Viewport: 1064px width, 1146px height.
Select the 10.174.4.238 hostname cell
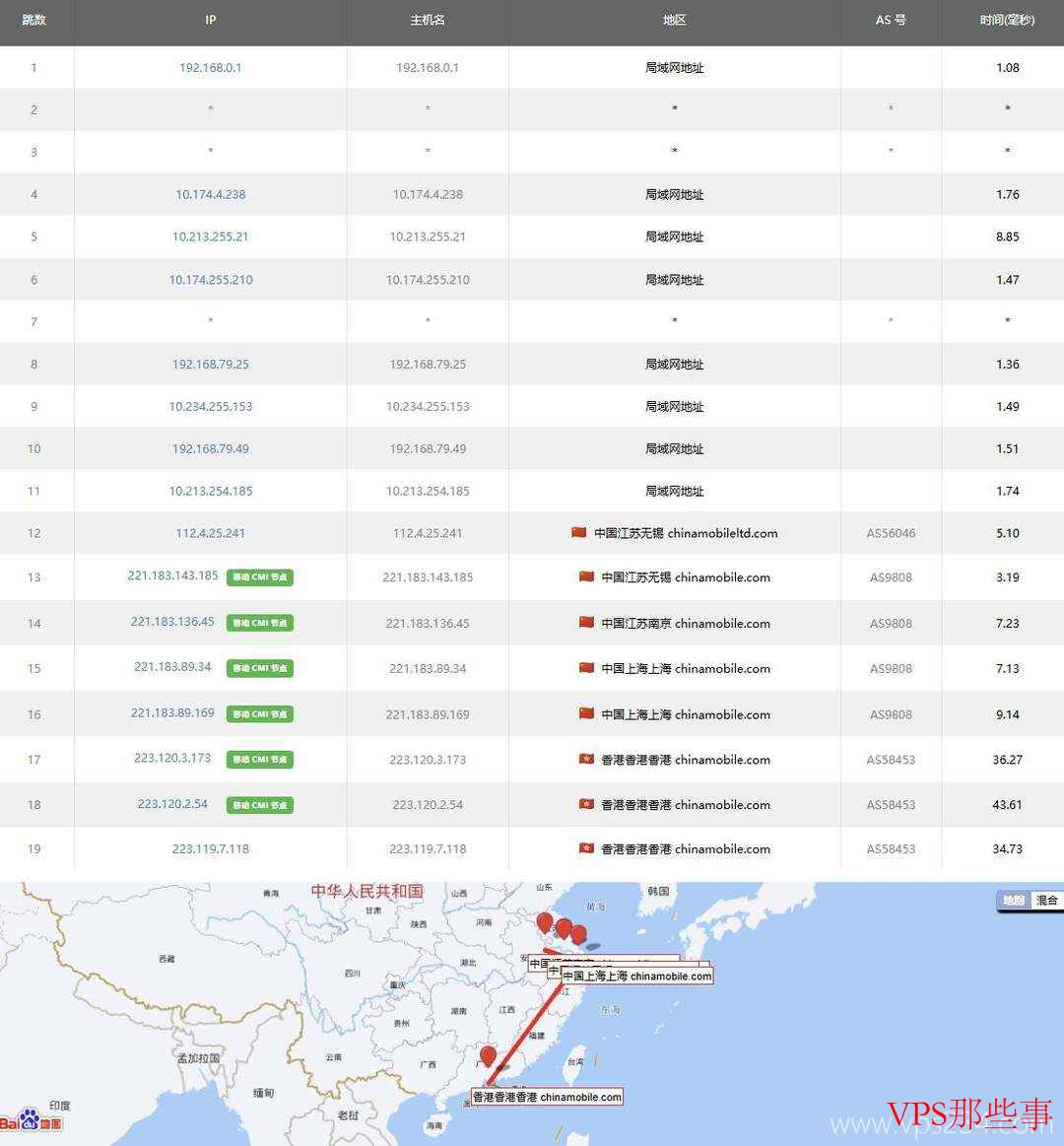point(428,194)
